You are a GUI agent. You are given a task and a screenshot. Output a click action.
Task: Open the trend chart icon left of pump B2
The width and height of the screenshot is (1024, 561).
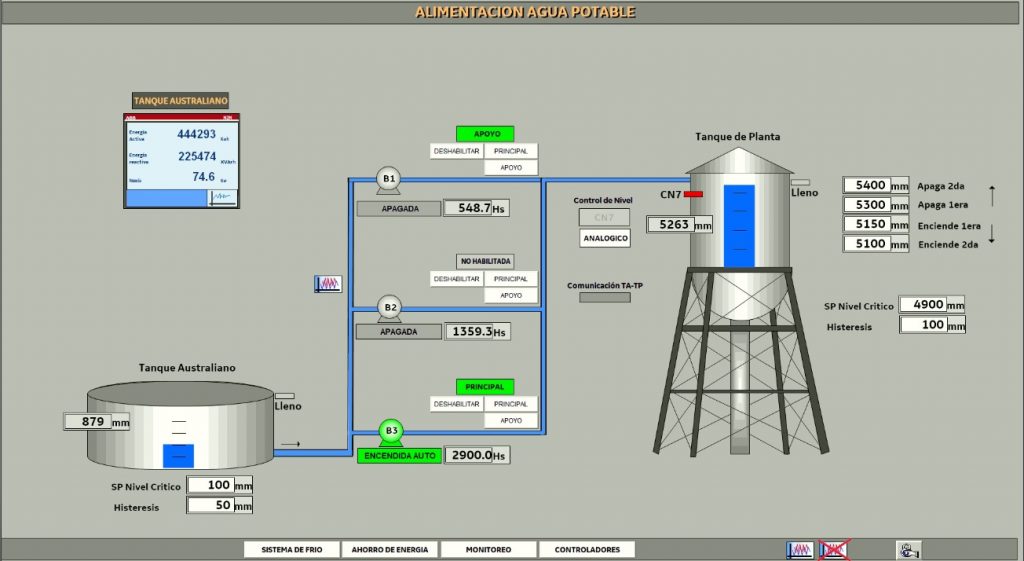click(x=328, y=284)
